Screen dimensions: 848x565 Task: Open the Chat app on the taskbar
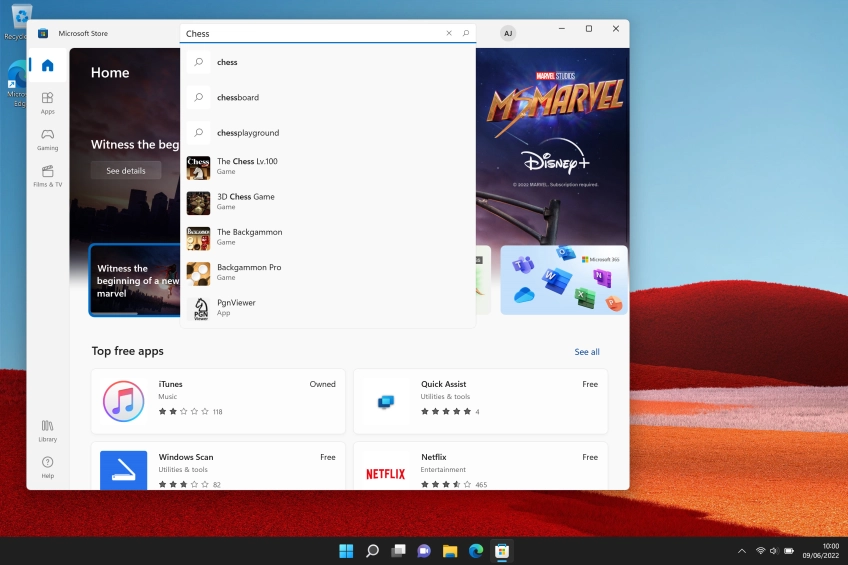tap(424, 551)
